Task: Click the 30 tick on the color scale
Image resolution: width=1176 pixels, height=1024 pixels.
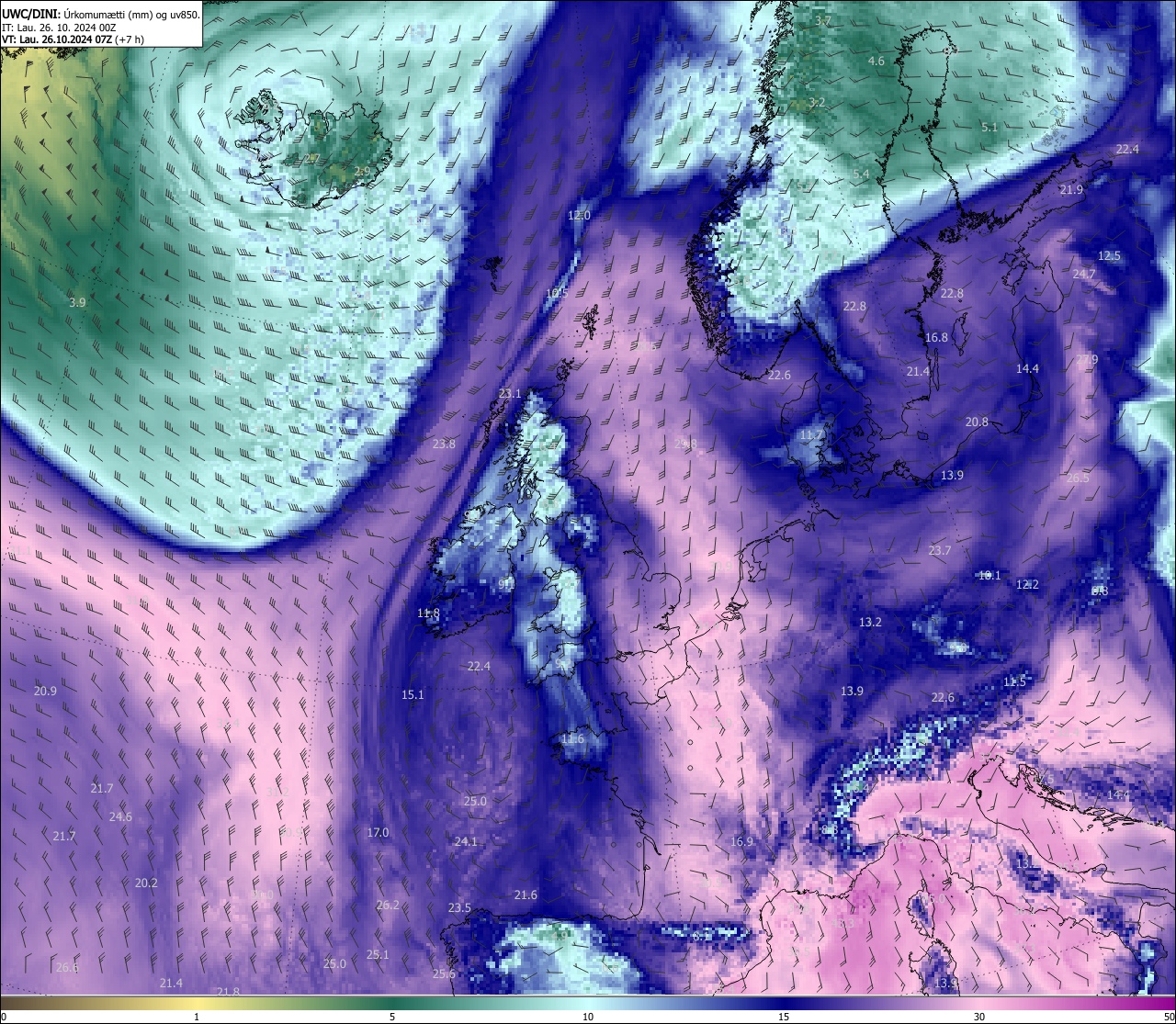Action: (x=979, y=1017)
